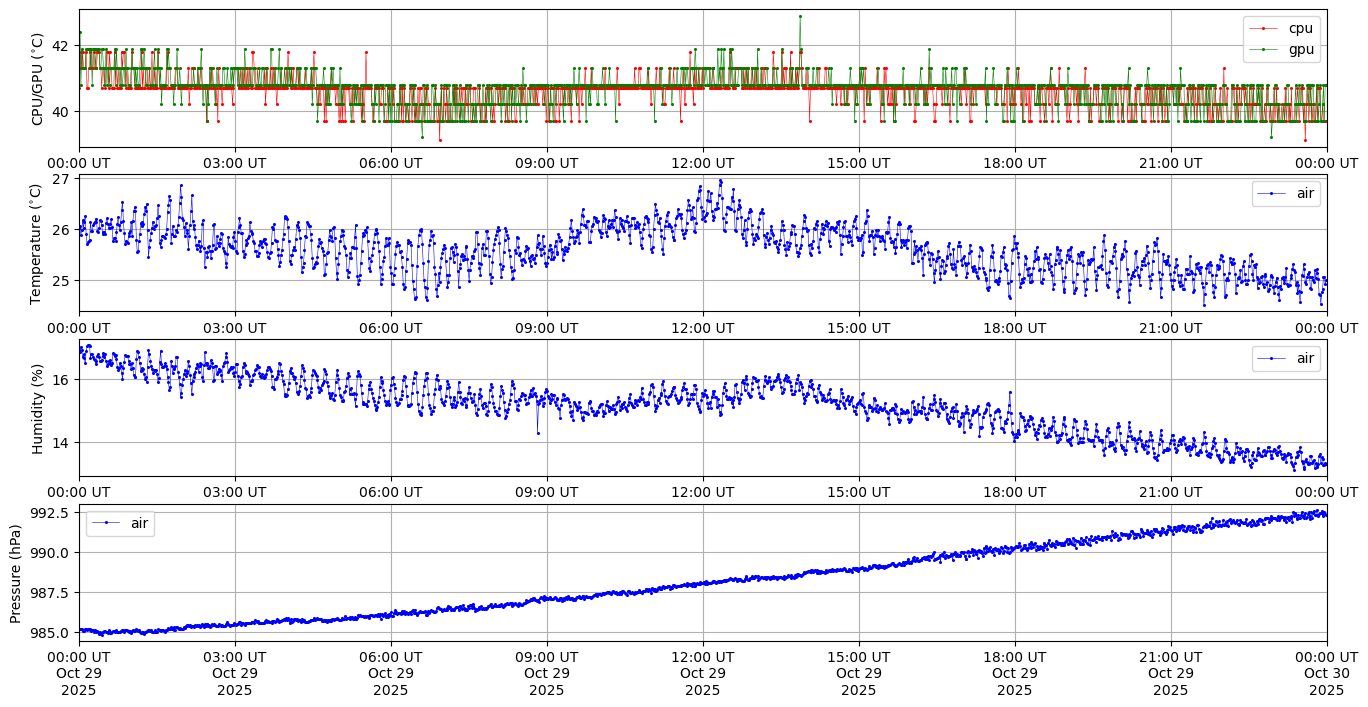Click the Pressure (hPa) y-axis label
Viewport: 1368px width, 707px height.
15,573
